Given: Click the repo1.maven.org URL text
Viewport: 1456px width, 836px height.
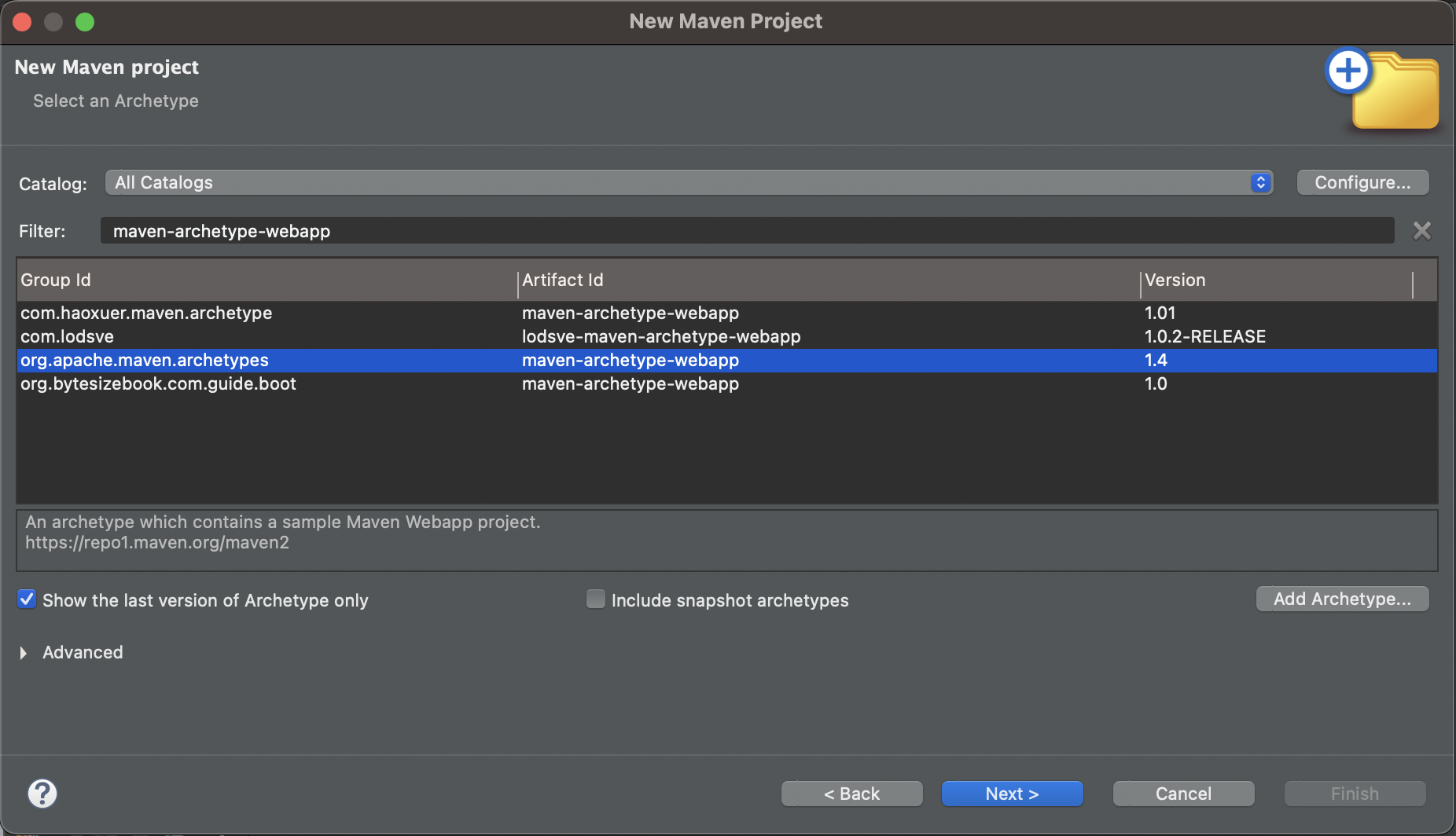Looking at the screenshot, I should click(157, 543).
